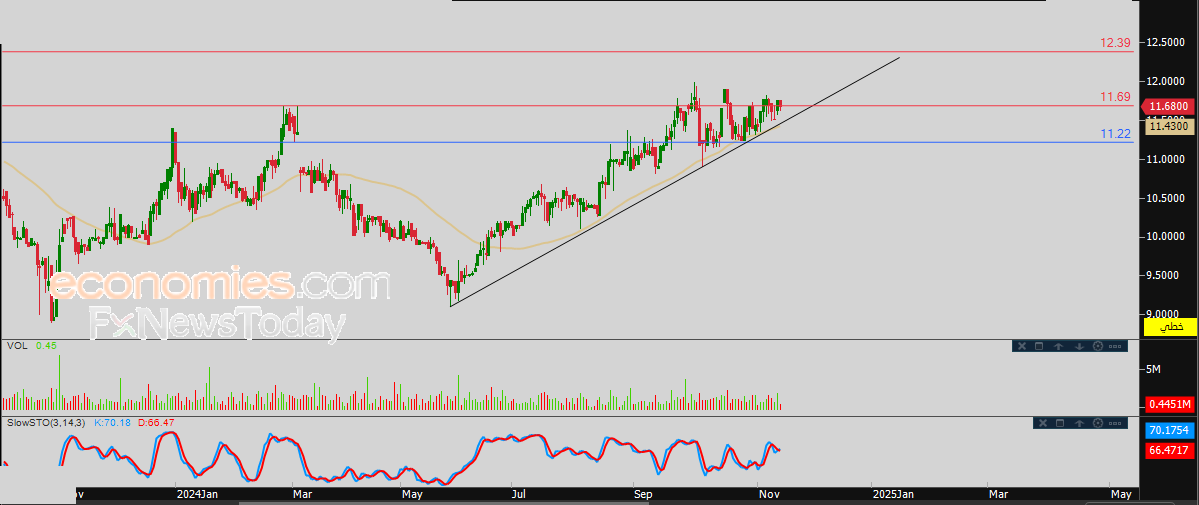Click the K:70.18 stochastic value
1199x505 pixels.
click(x=113, y=422)
